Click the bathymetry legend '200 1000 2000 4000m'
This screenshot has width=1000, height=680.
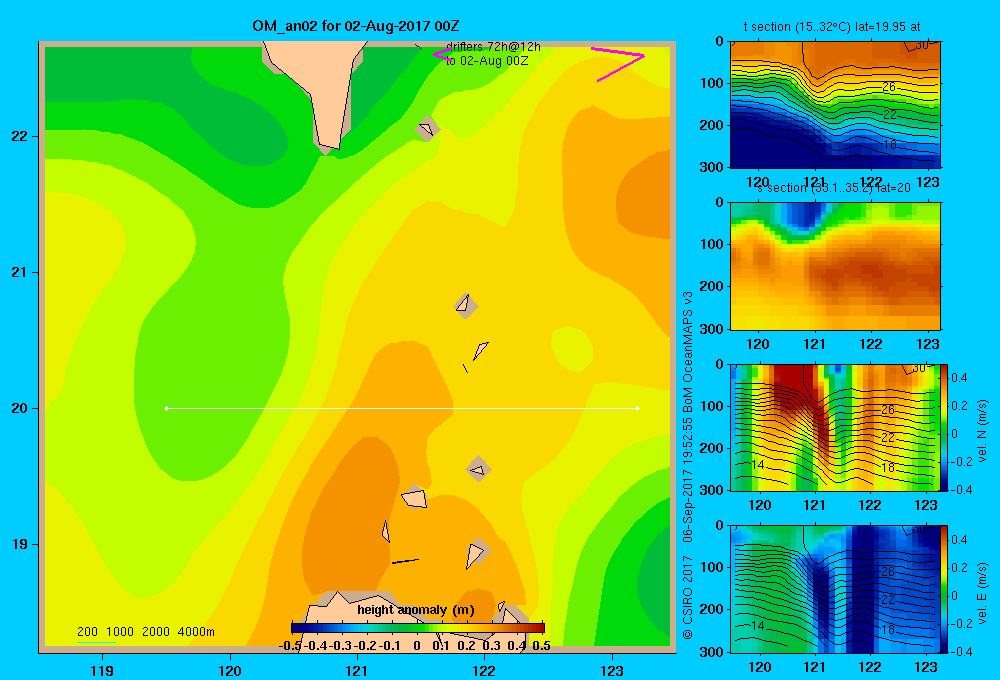click(145, 632)
